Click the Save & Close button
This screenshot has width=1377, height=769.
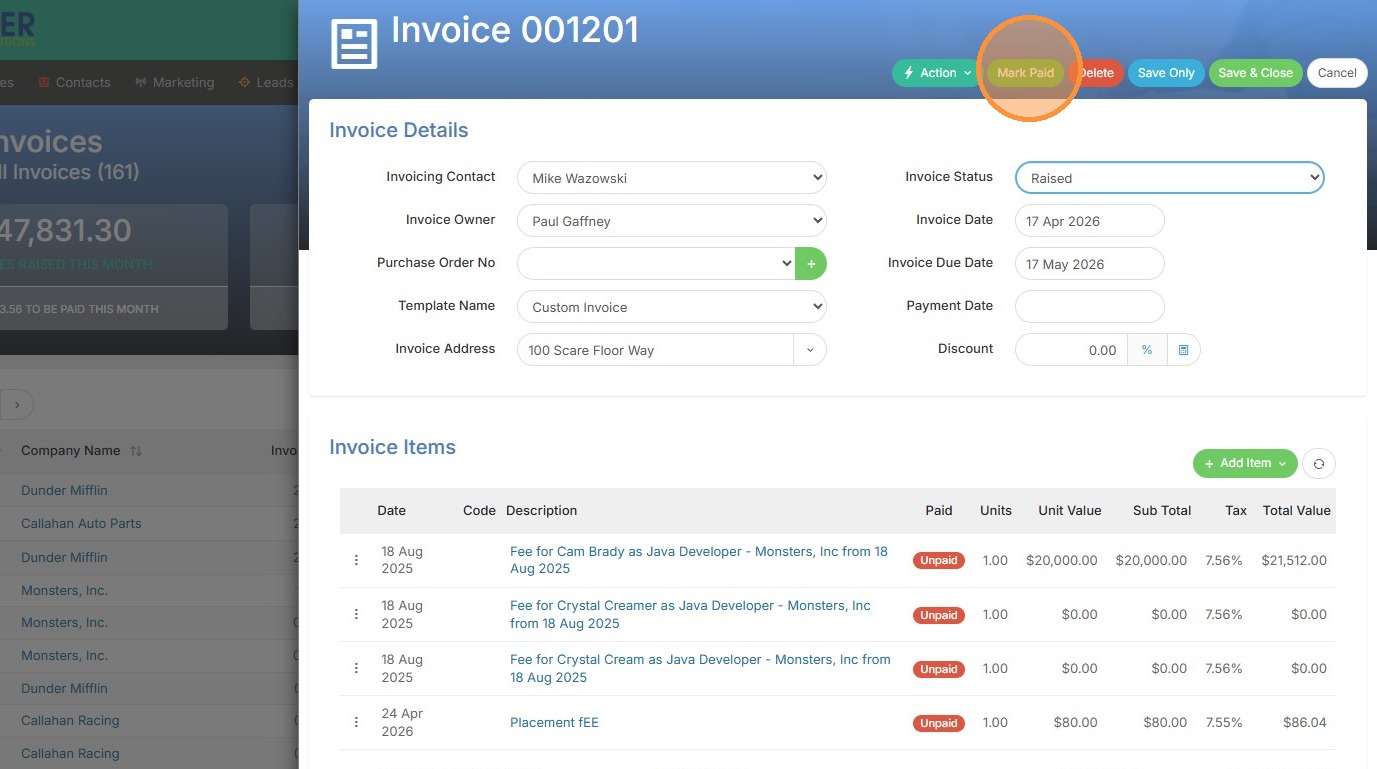[x=1255, y=73]
